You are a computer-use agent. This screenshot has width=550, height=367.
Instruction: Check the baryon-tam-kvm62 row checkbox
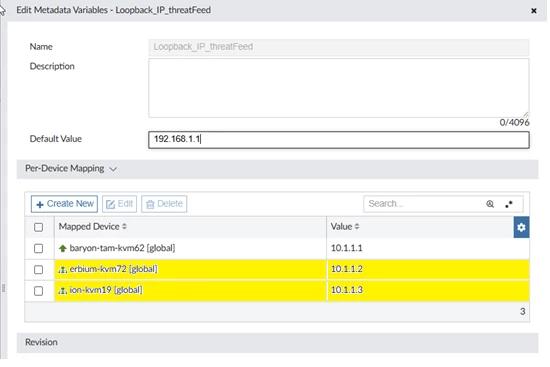pos(39,248)
